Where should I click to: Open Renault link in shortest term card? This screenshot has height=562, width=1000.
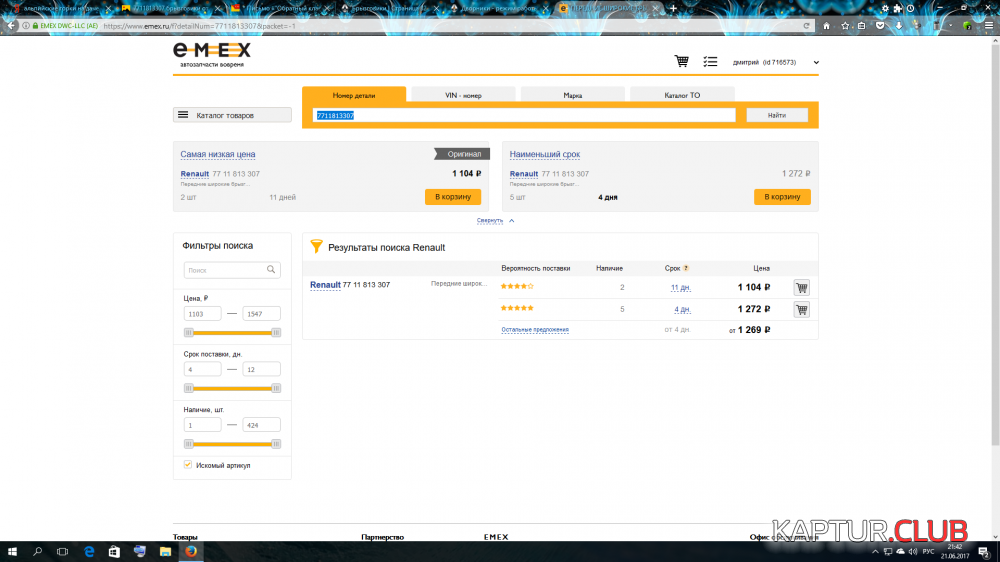524,174
